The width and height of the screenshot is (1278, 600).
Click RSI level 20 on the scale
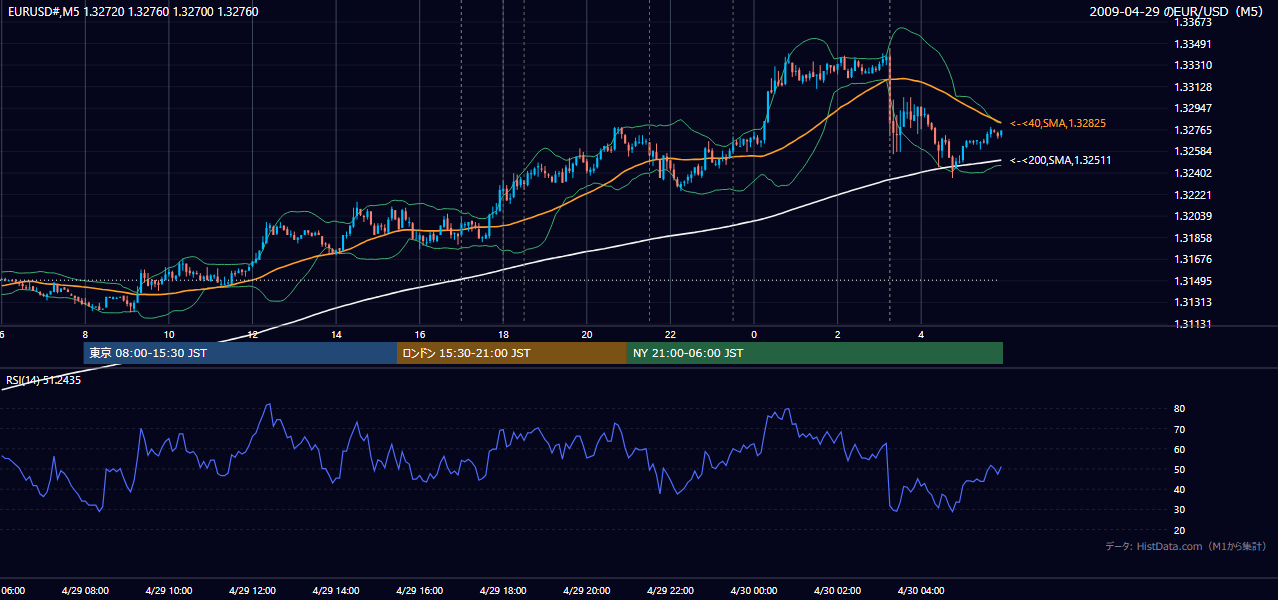click(x=1180, y=530)
